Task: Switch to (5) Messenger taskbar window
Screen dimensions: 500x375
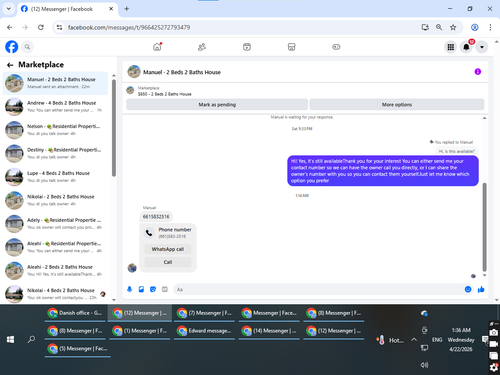Action: pos(78,348)
